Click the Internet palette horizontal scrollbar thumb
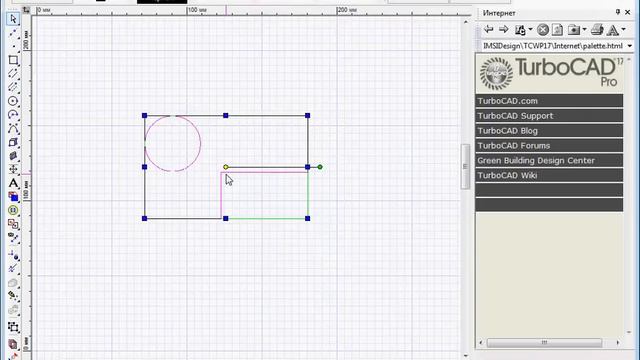 click(544, 342)
